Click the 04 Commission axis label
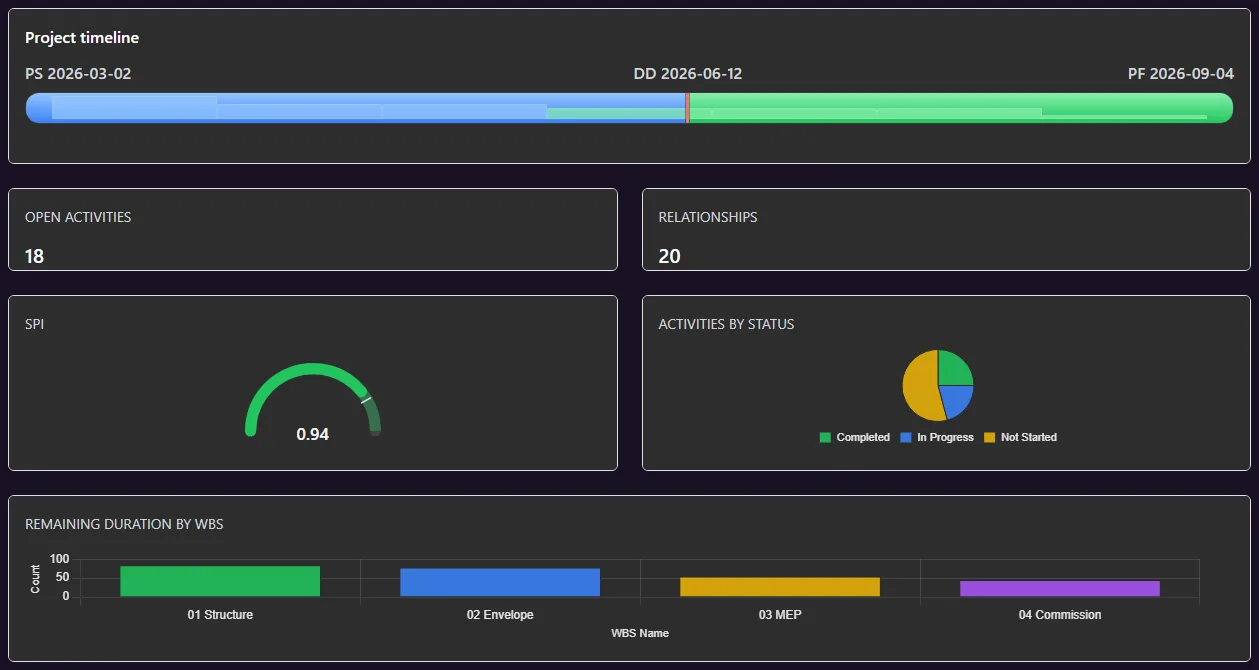The image size is (1259, 670). point(1060,615)
